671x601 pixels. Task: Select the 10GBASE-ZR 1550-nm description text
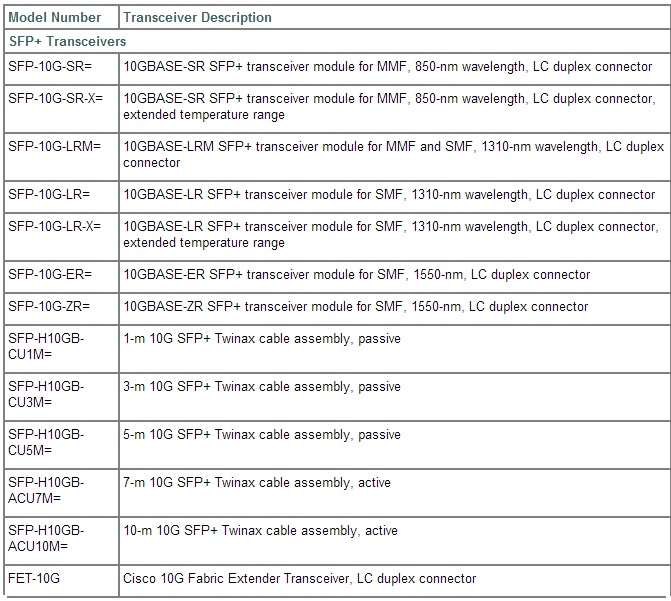[x=356, y=306]
